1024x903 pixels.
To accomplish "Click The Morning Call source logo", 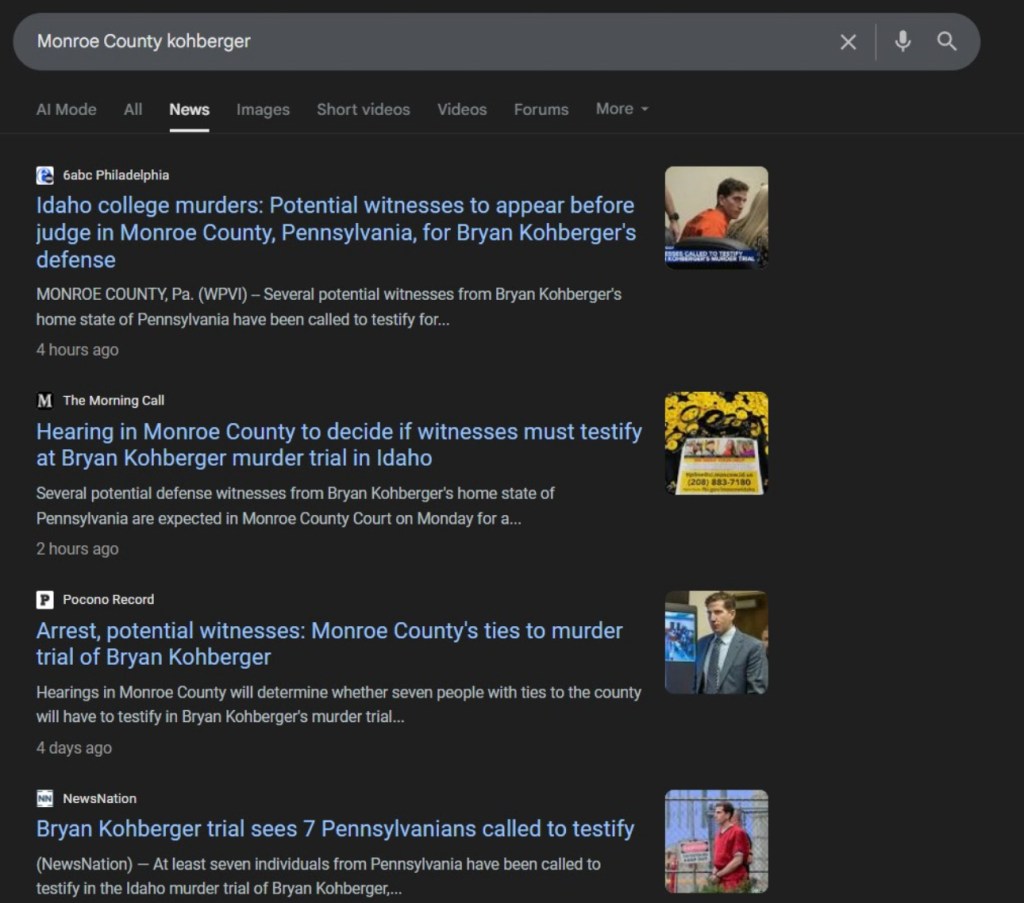I will click(45, 400).
